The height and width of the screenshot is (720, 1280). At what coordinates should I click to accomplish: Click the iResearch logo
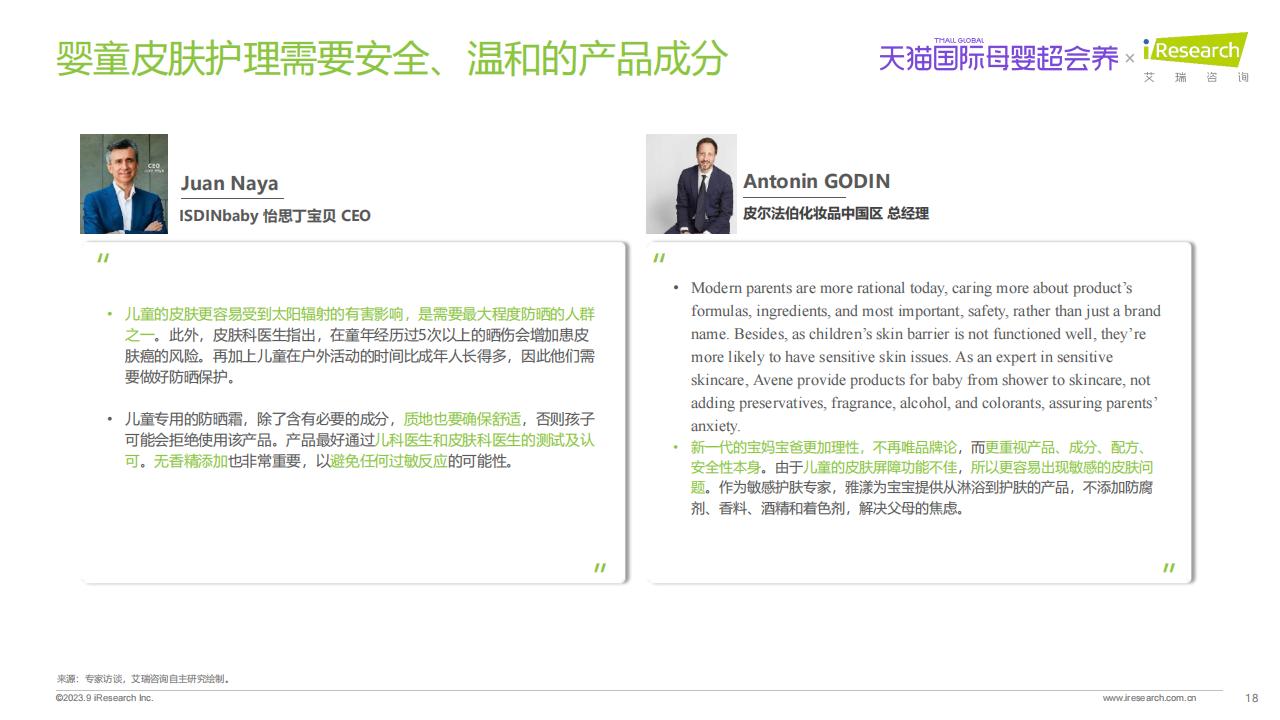coord(1195,50)
